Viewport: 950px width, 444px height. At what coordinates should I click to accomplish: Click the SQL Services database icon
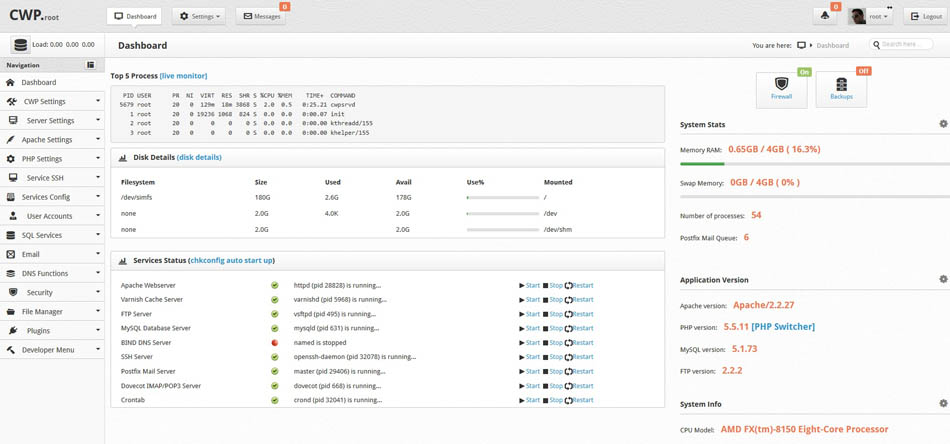point(10,235)
